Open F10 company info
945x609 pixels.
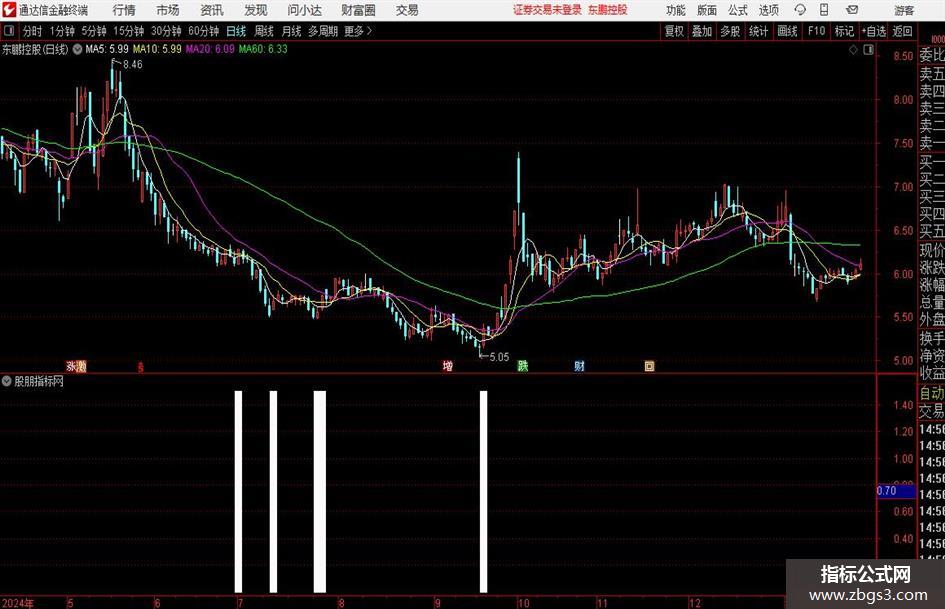point(817,31)
